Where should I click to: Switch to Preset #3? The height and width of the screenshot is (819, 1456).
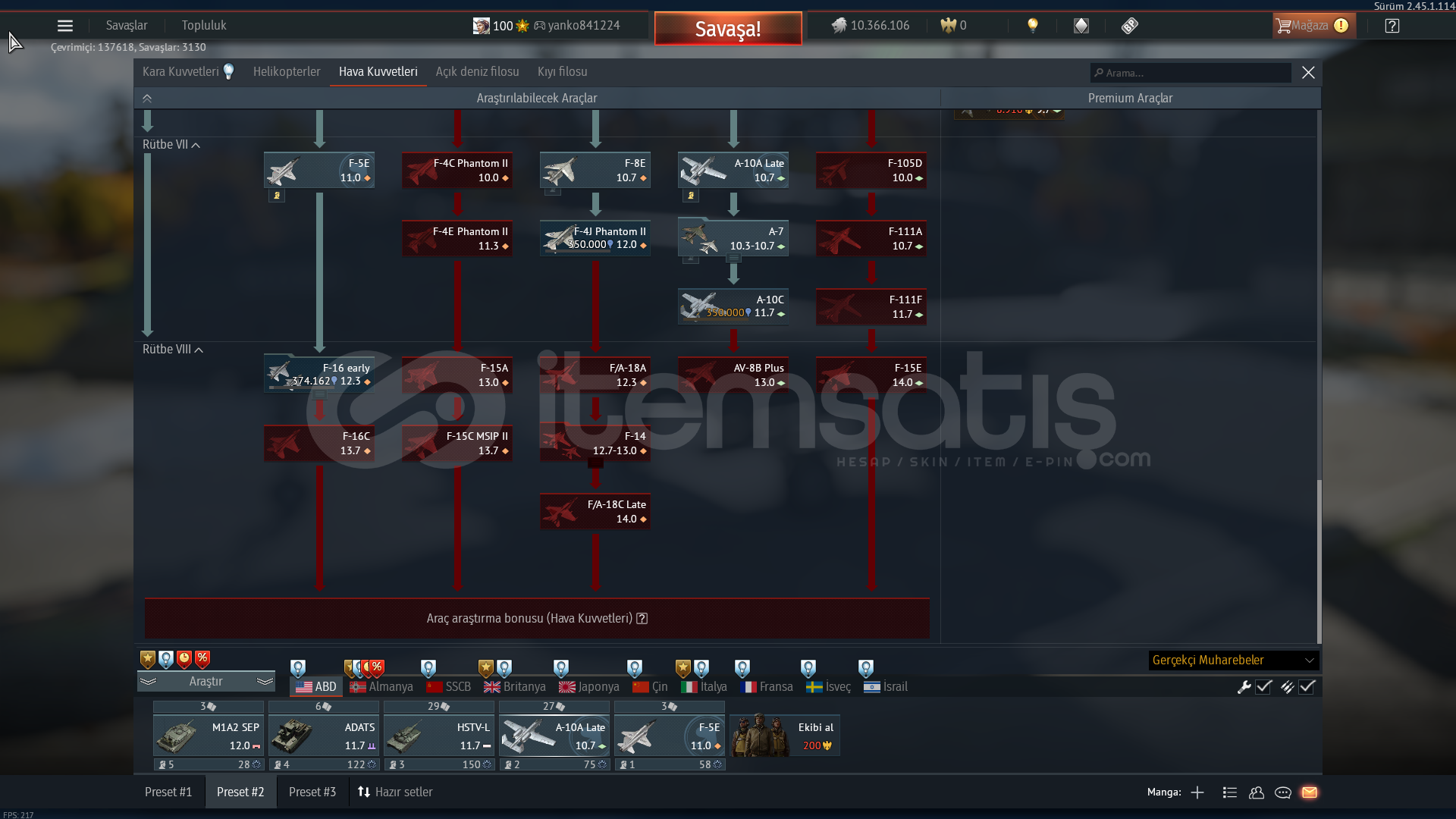[x=312, y=792]
